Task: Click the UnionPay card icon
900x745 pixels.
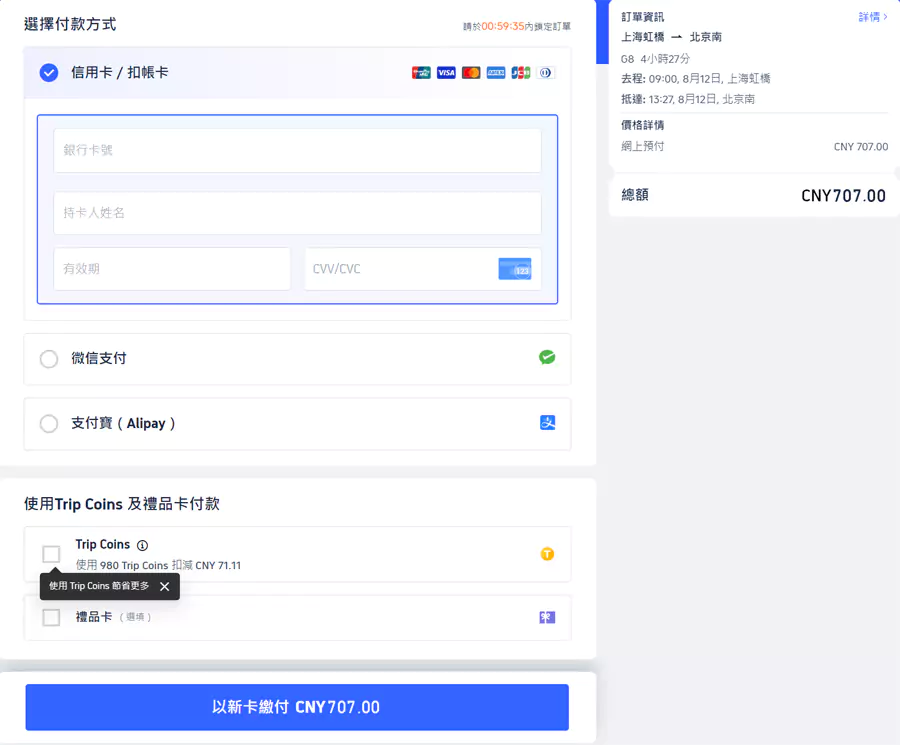Action: pos(421,73)
